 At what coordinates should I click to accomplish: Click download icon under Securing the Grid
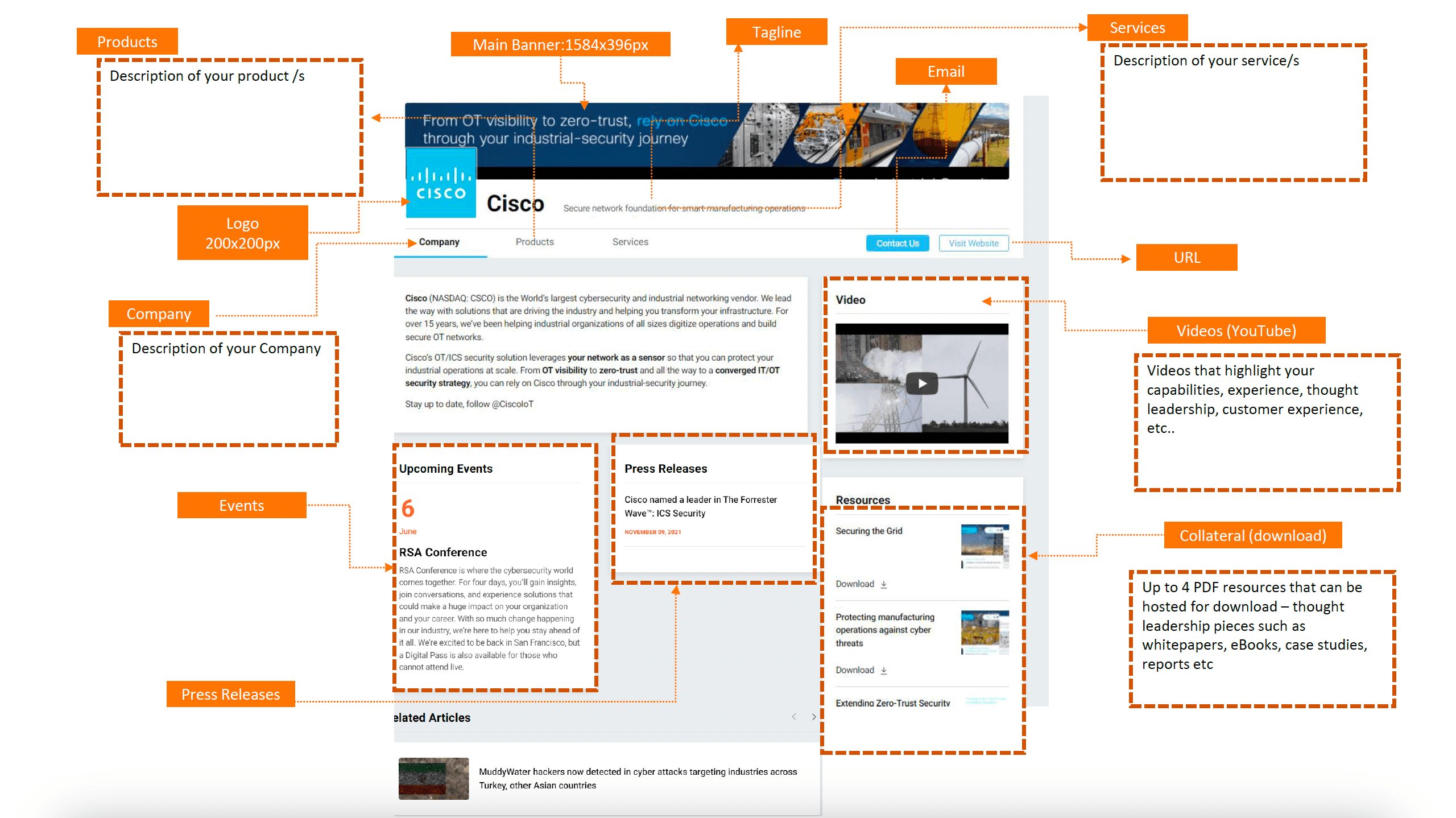point(884,584)
